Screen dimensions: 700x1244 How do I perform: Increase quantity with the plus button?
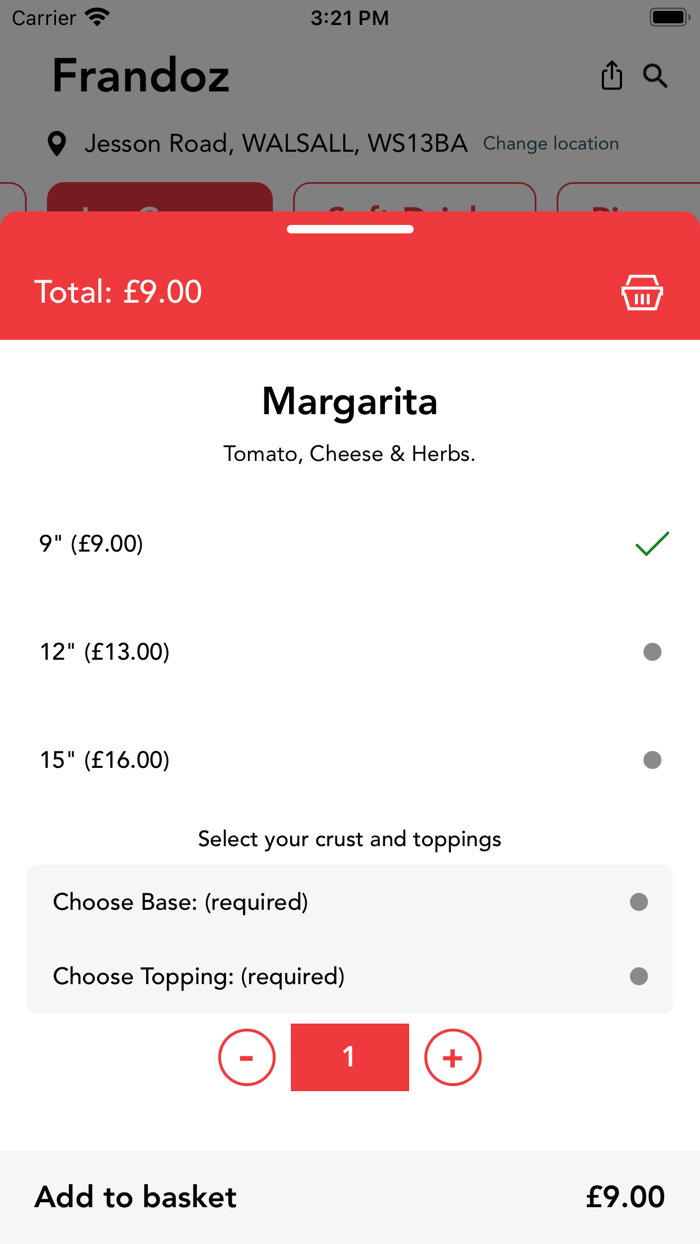click(453, 1057)
